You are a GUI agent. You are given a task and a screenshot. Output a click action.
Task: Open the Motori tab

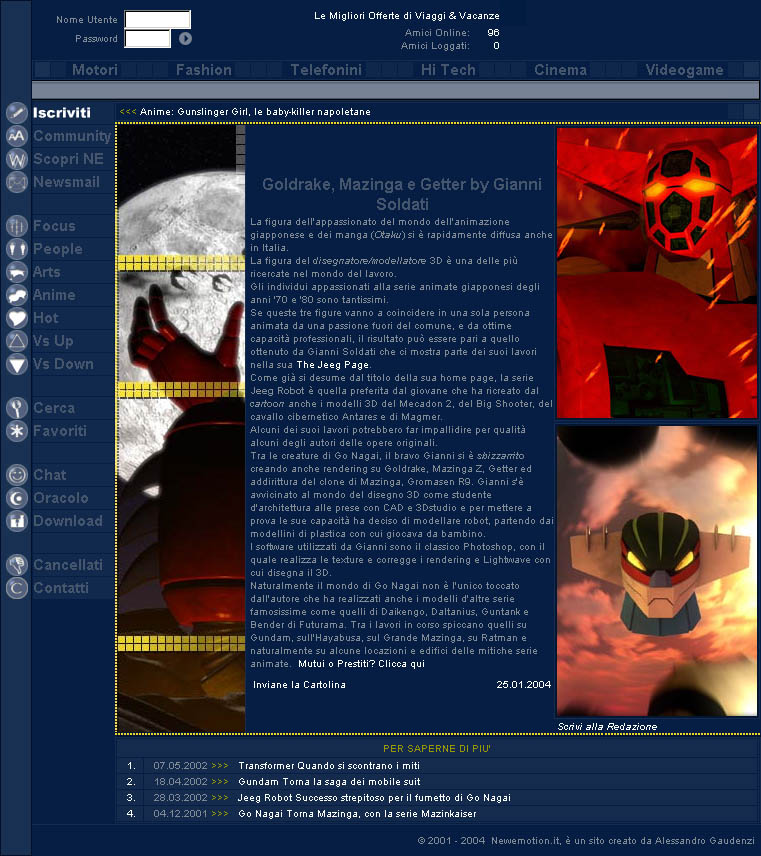[x=95, y=70]
